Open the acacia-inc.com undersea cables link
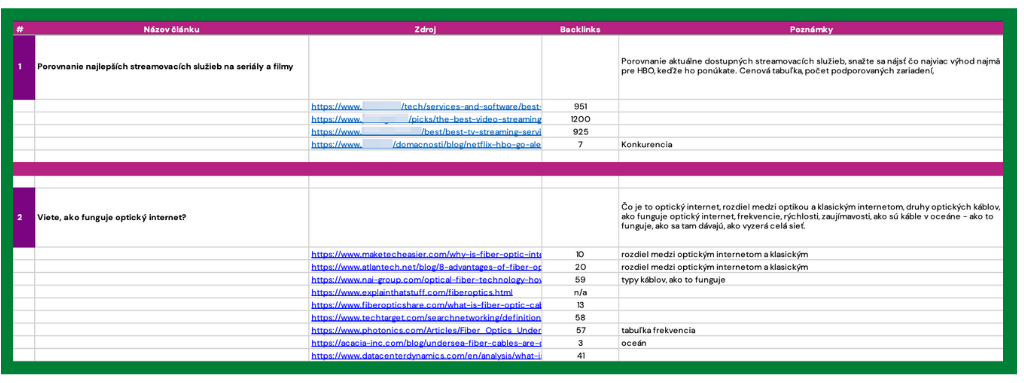Screen dimensions: 1024x383 [426, 342]
